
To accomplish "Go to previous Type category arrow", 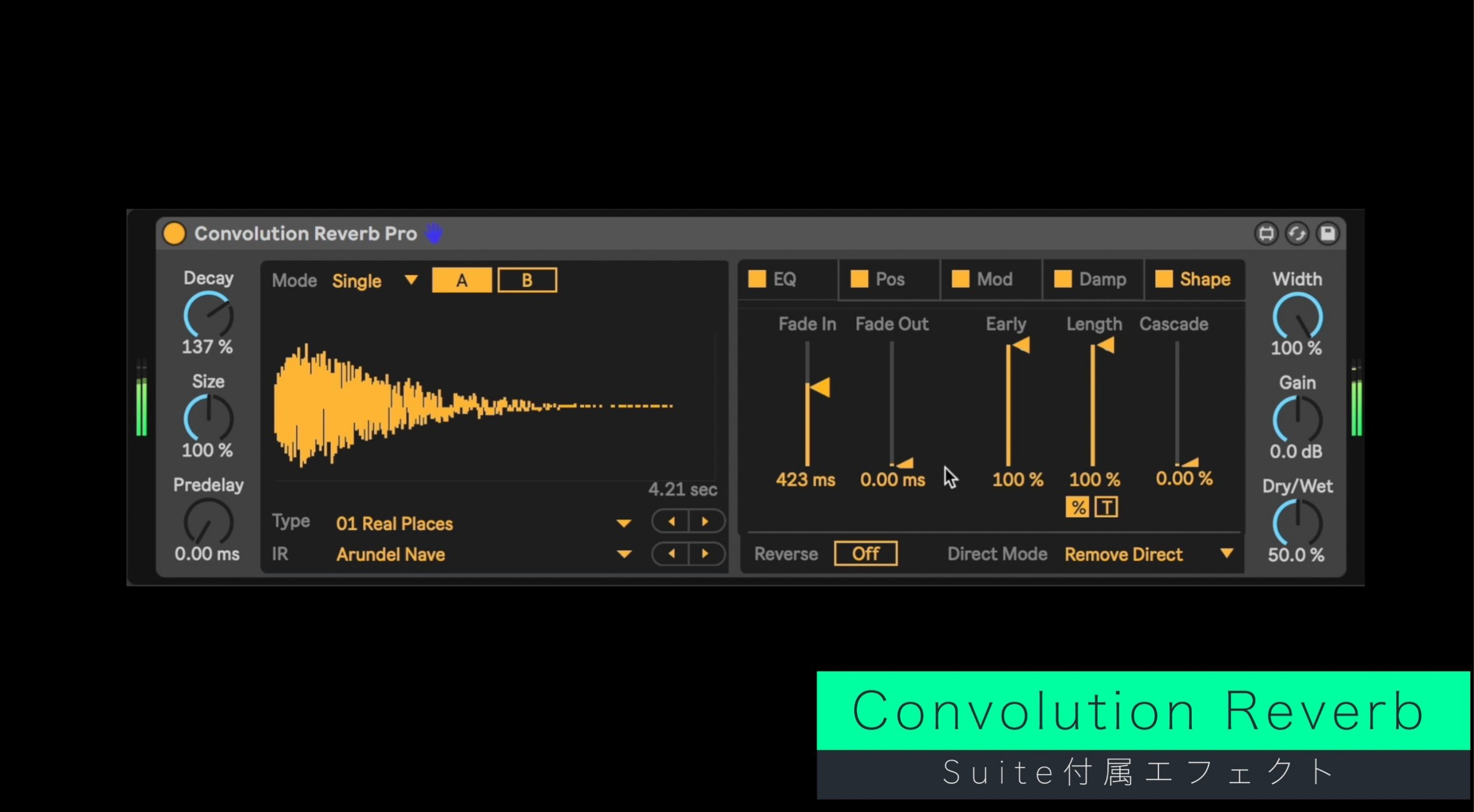I will tap(671, 522).
